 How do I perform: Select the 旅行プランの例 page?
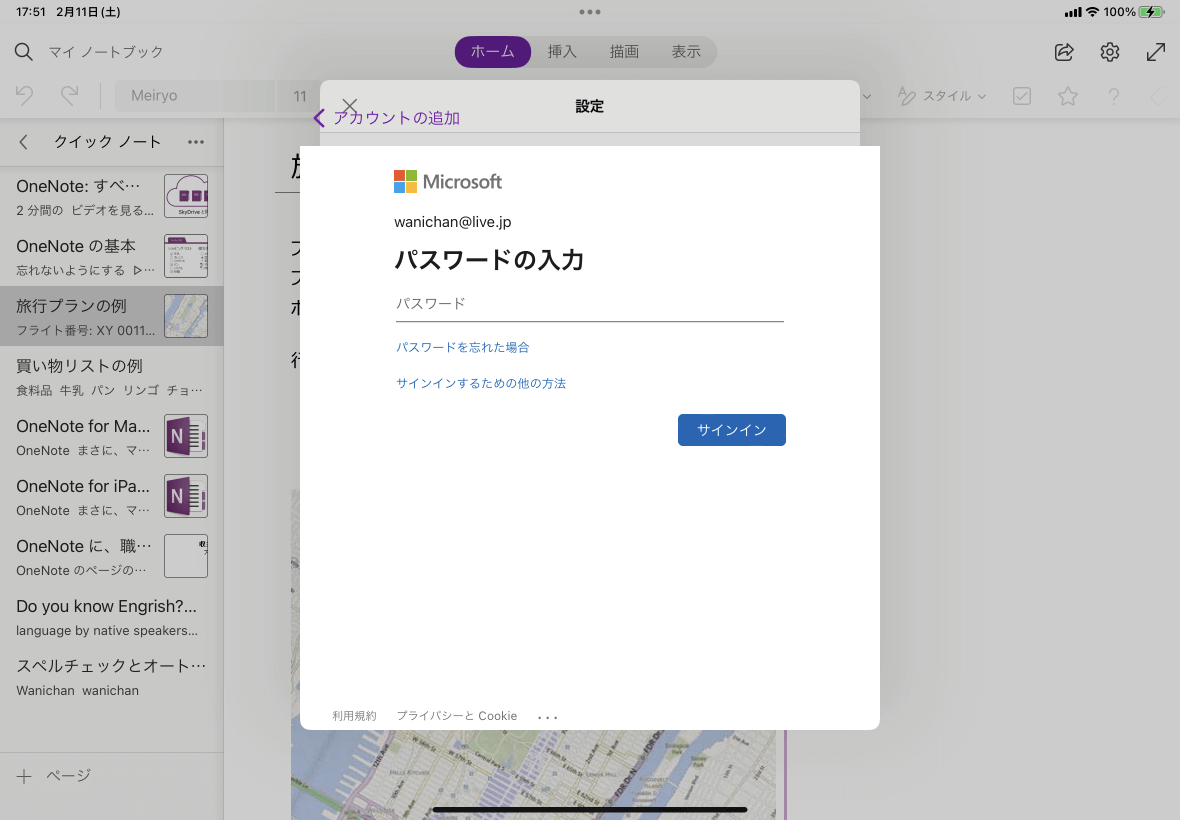point(111,316)
